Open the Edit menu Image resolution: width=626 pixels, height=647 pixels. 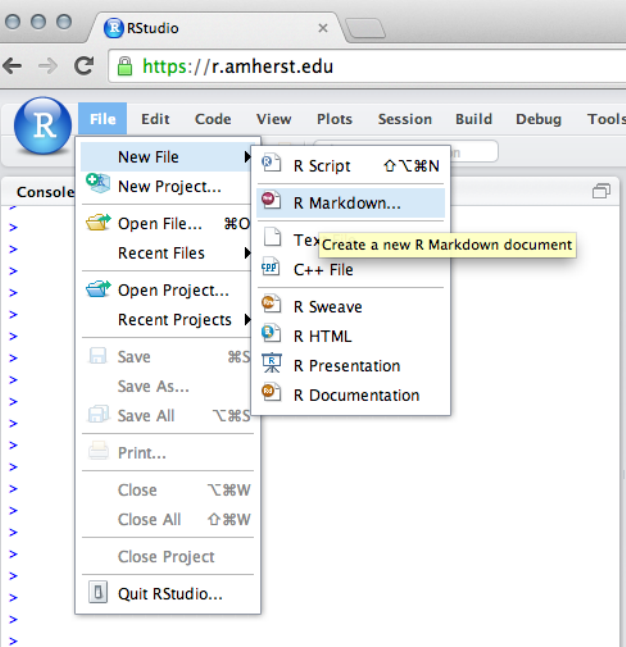(155, 119)
